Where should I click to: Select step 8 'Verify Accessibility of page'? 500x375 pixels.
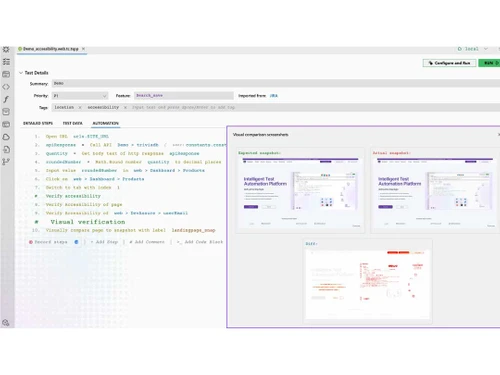click(x=84, y=204)
